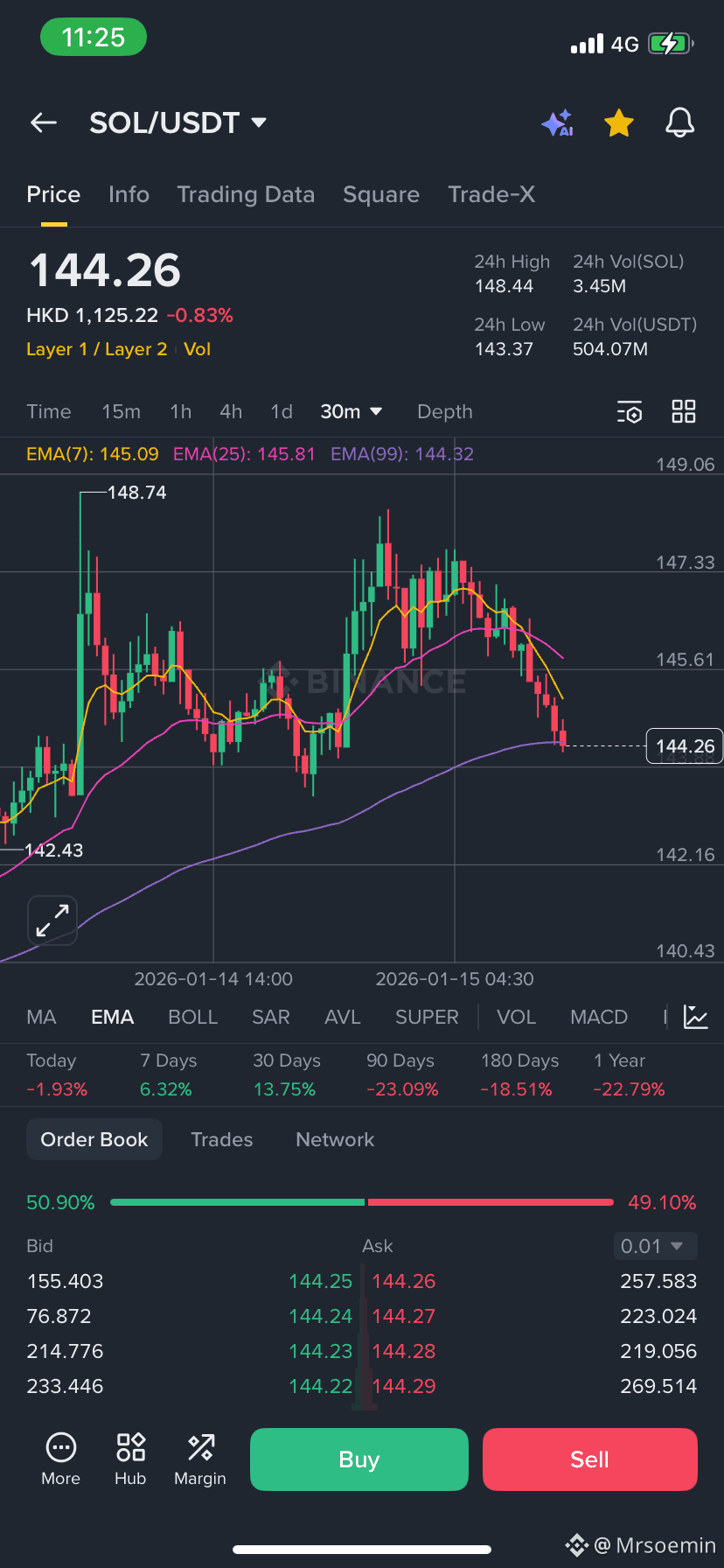The image size is (724, 1568).
Task: Select the Network tab
Action: coord(335,1139)
